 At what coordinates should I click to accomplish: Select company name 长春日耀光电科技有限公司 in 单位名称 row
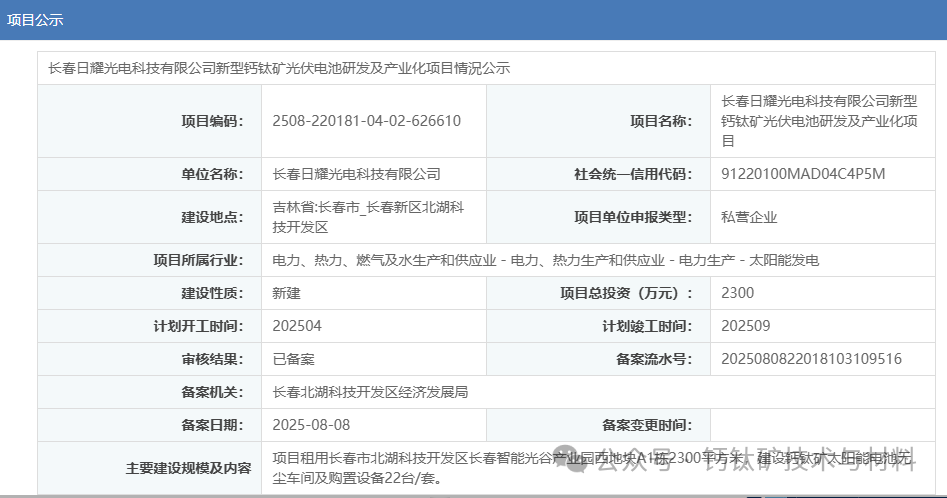[356, 174]
